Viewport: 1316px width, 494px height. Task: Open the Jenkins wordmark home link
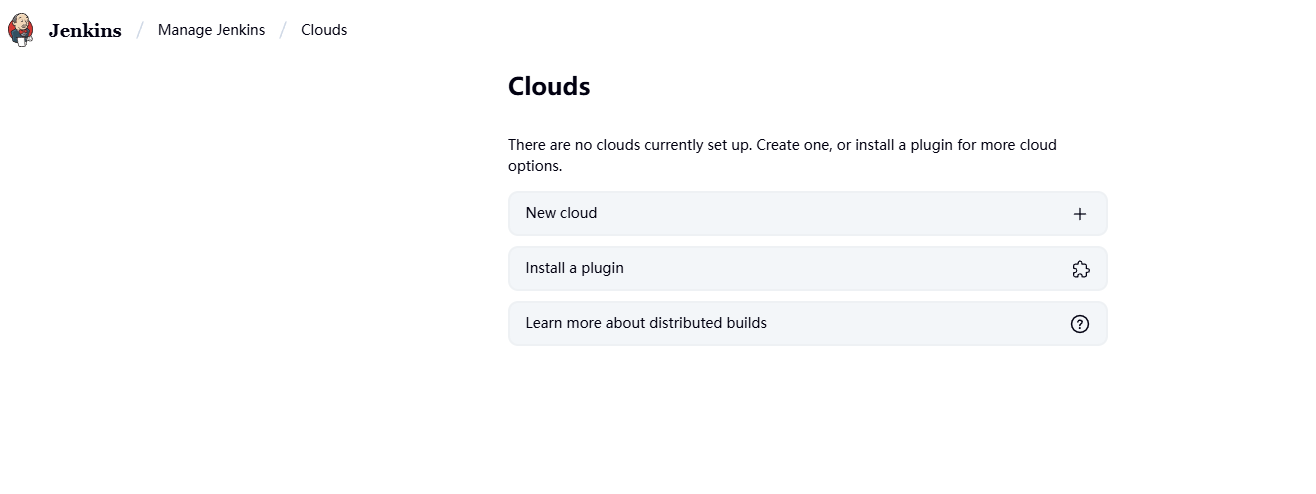click(85, 30)
